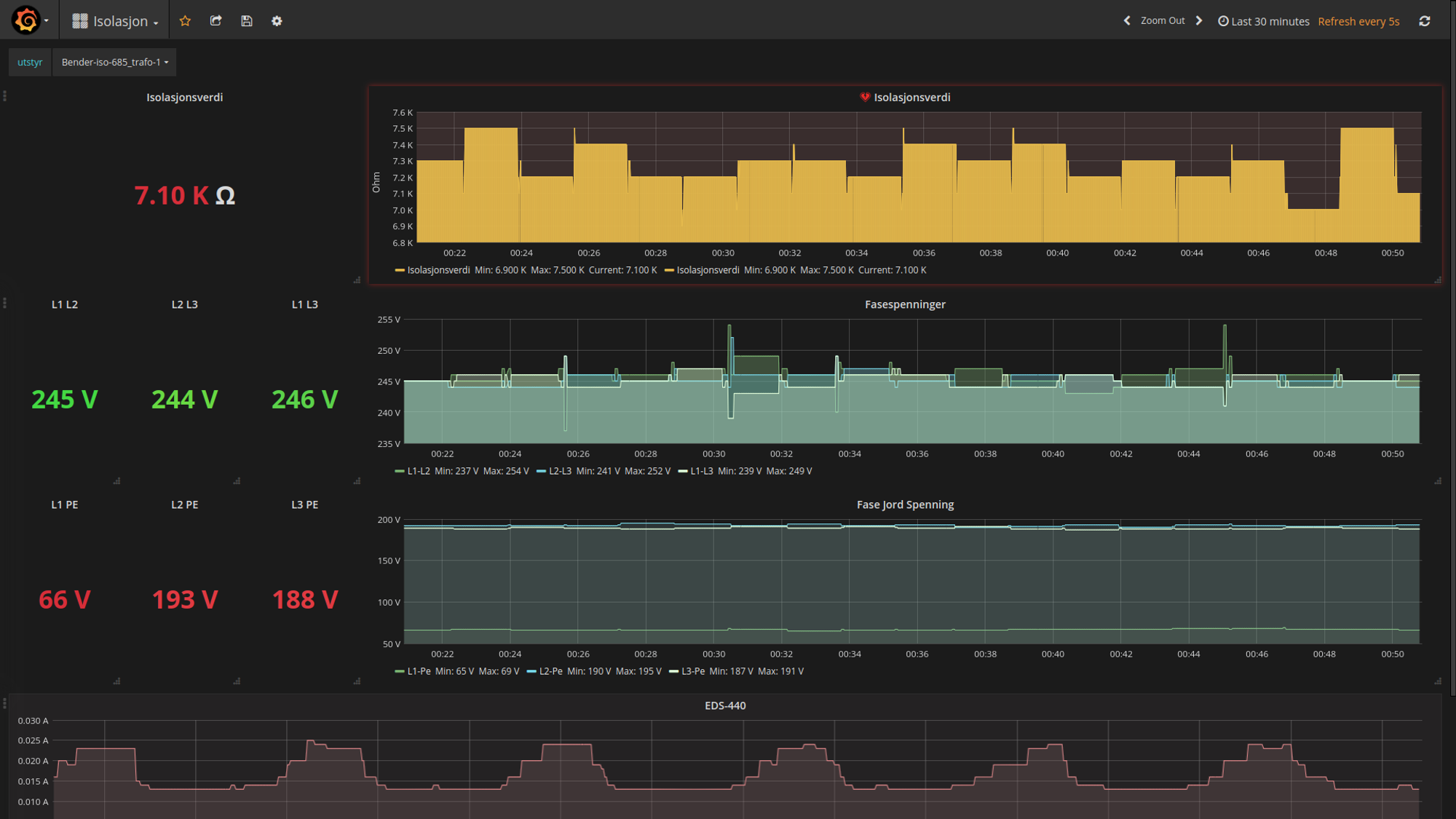
Task: Open the Isolasjon dashboard picker dropdown
Action: coord(115,21)
